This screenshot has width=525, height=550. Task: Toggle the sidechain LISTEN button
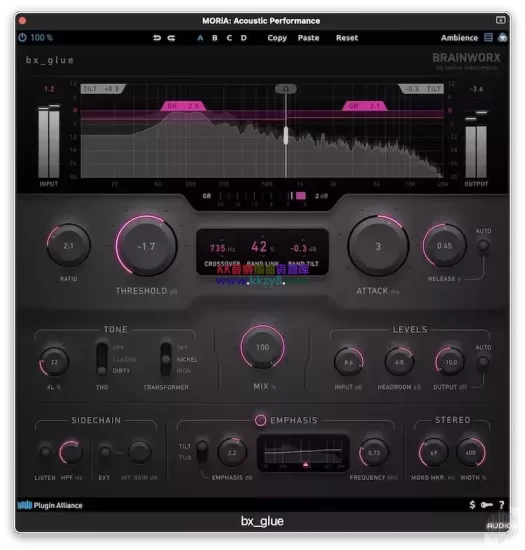pos(45,452)
